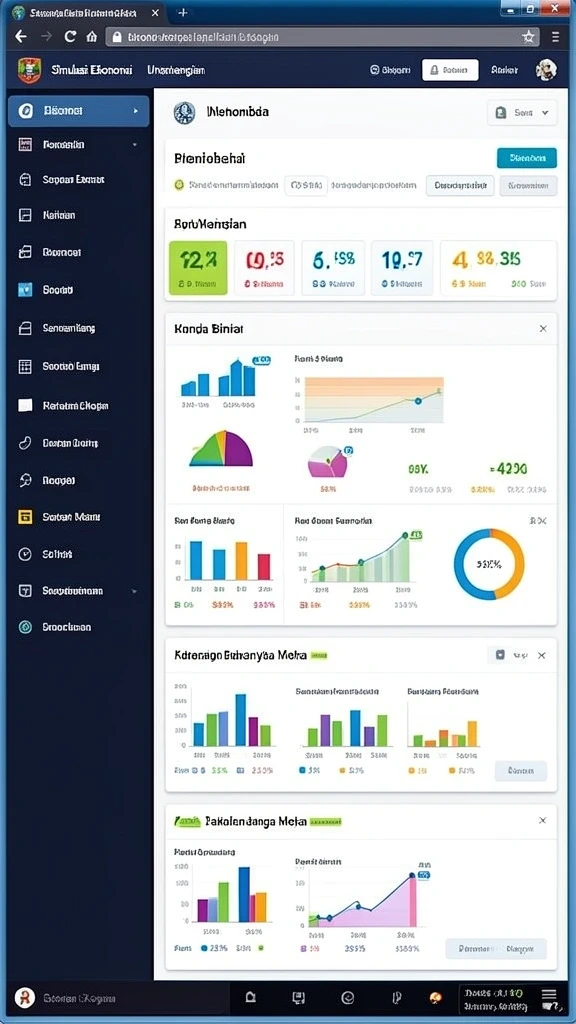The image size is (576, 1024).
Task: Open the hamburger menu in the bottom-right taskbar
Action: click(549, 998)
